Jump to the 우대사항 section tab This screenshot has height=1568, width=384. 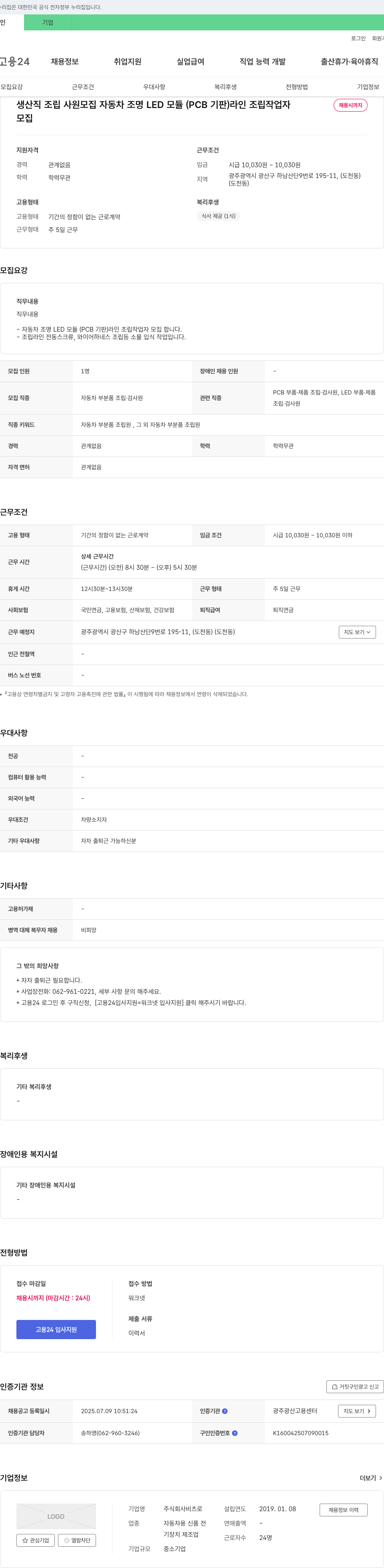[154, 87]
